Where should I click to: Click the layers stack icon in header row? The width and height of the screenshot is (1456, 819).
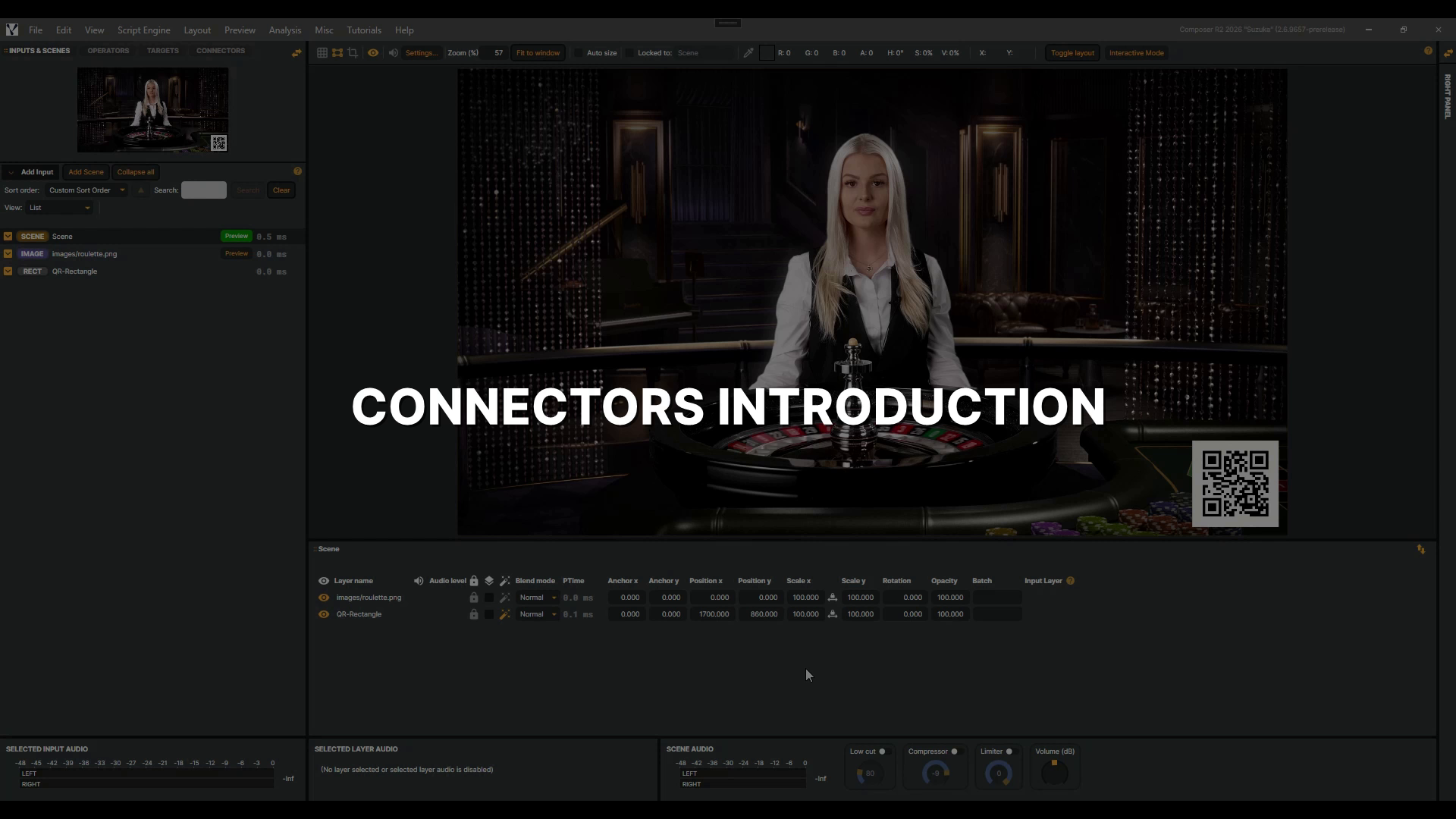click(489, 581)
